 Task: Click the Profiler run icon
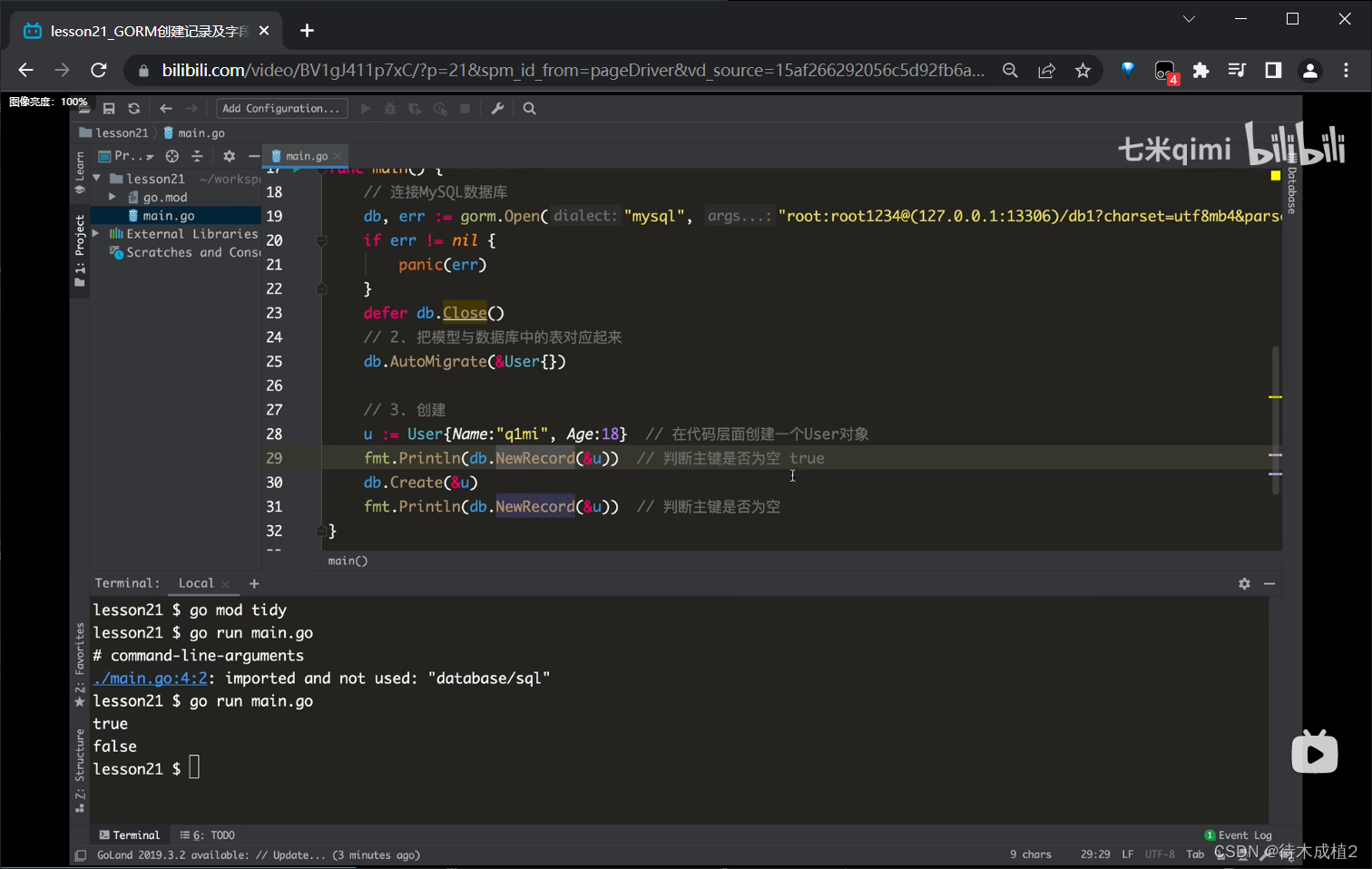coord(440,109)
